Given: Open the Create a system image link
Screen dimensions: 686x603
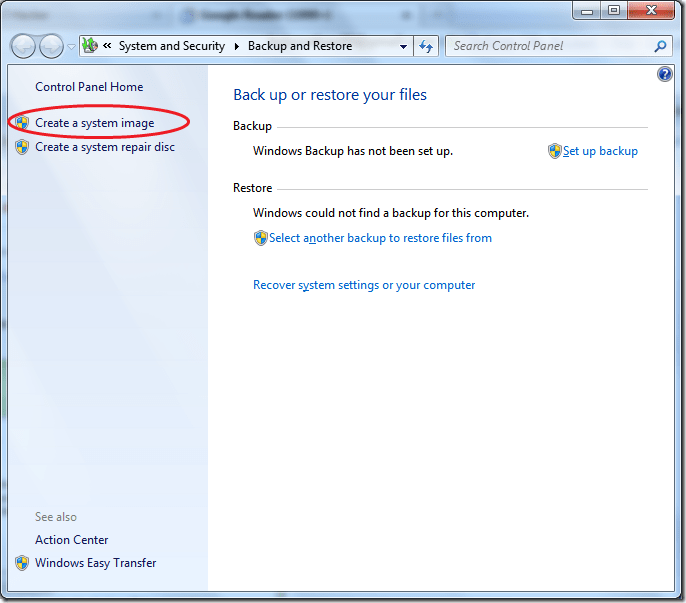Looking at the screenshot, I should 94,123.
